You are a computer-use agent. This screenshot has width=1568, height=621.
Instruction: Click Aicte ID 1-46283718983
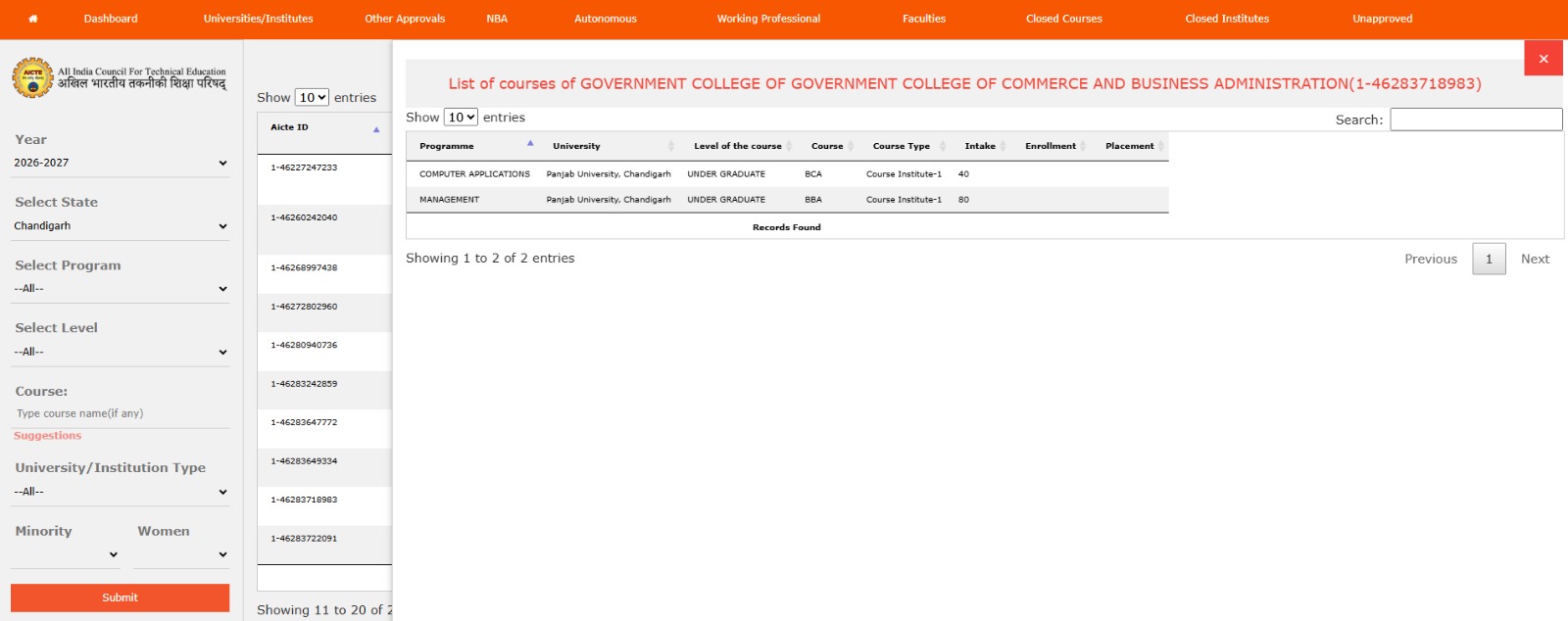click(x=304, y=500)
